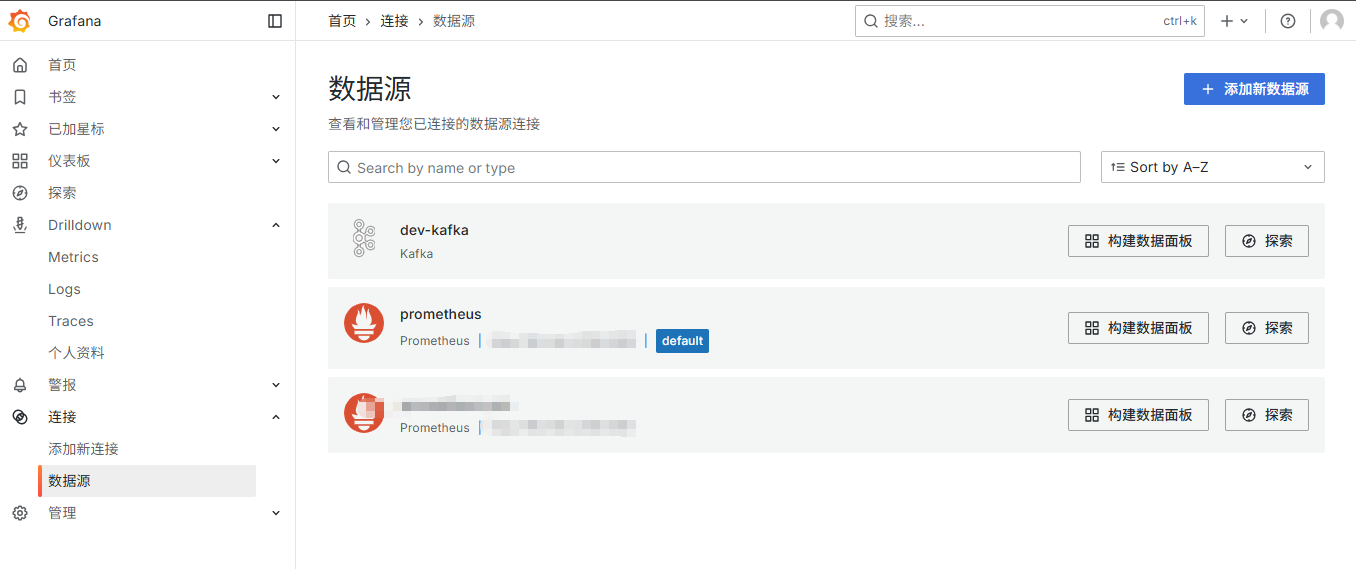1356x569 pixels.
Task: Open the prometheus datasource name link
Action: [x=440, y=314]
